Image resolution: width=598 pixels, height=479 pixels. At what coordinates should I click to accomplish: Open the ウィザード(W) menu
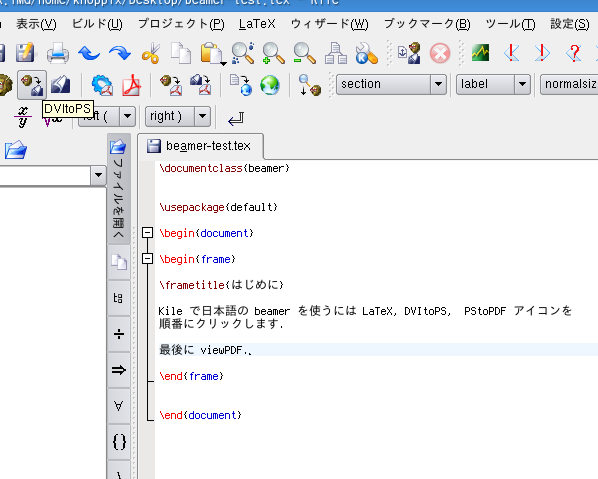[330, 24]
